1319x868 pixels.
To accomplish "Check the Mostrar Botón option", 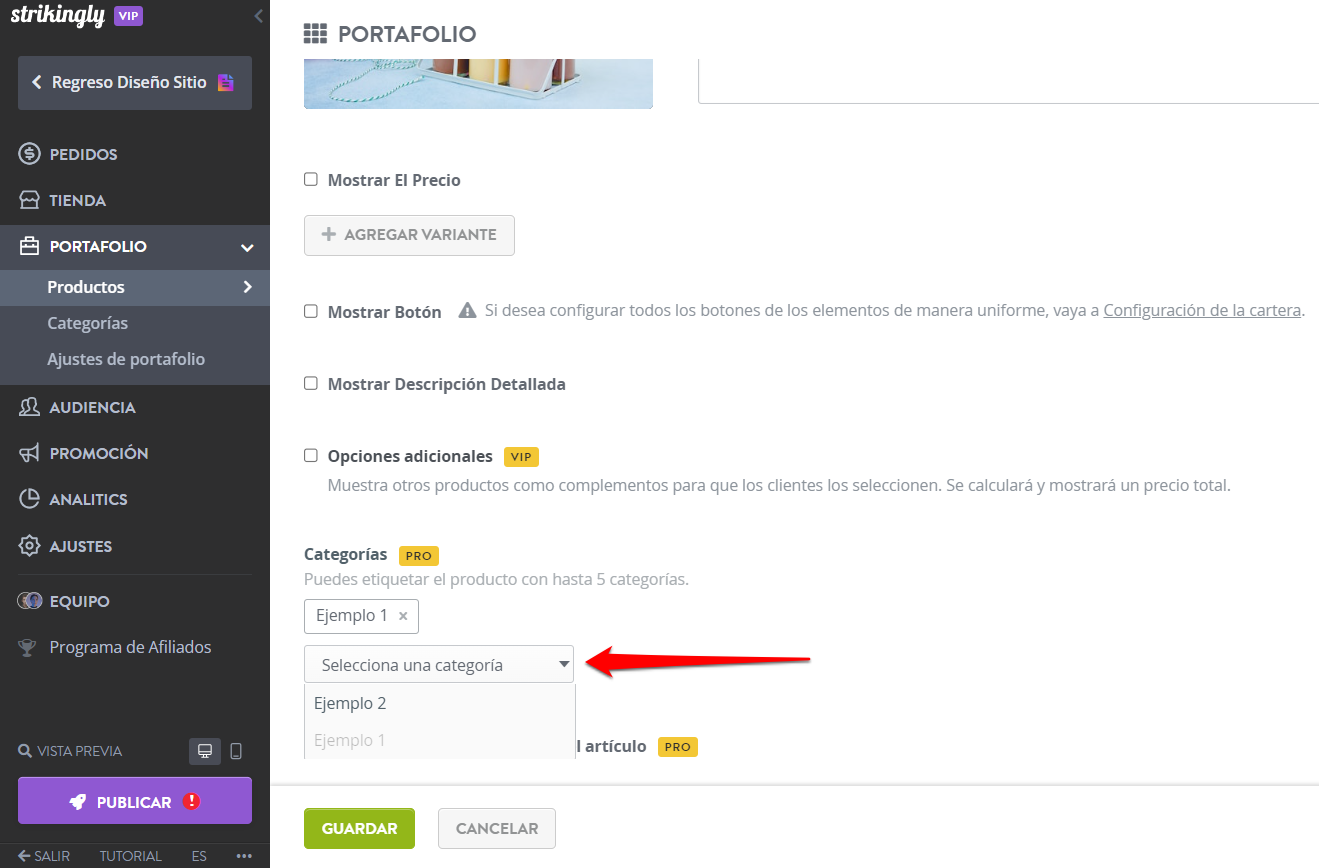I will [311, 311].
